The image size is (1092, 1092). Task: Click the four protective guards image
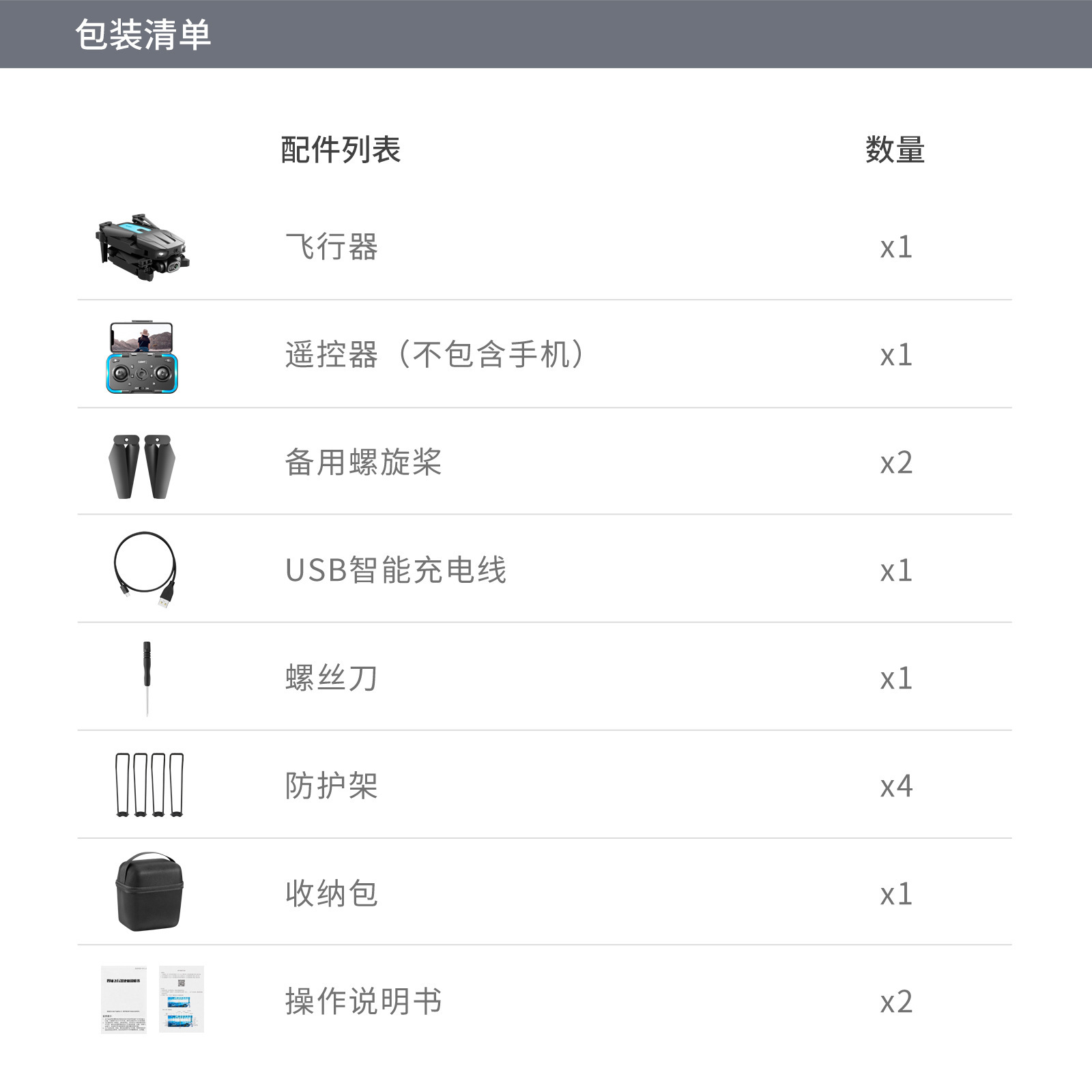[149, 785]
